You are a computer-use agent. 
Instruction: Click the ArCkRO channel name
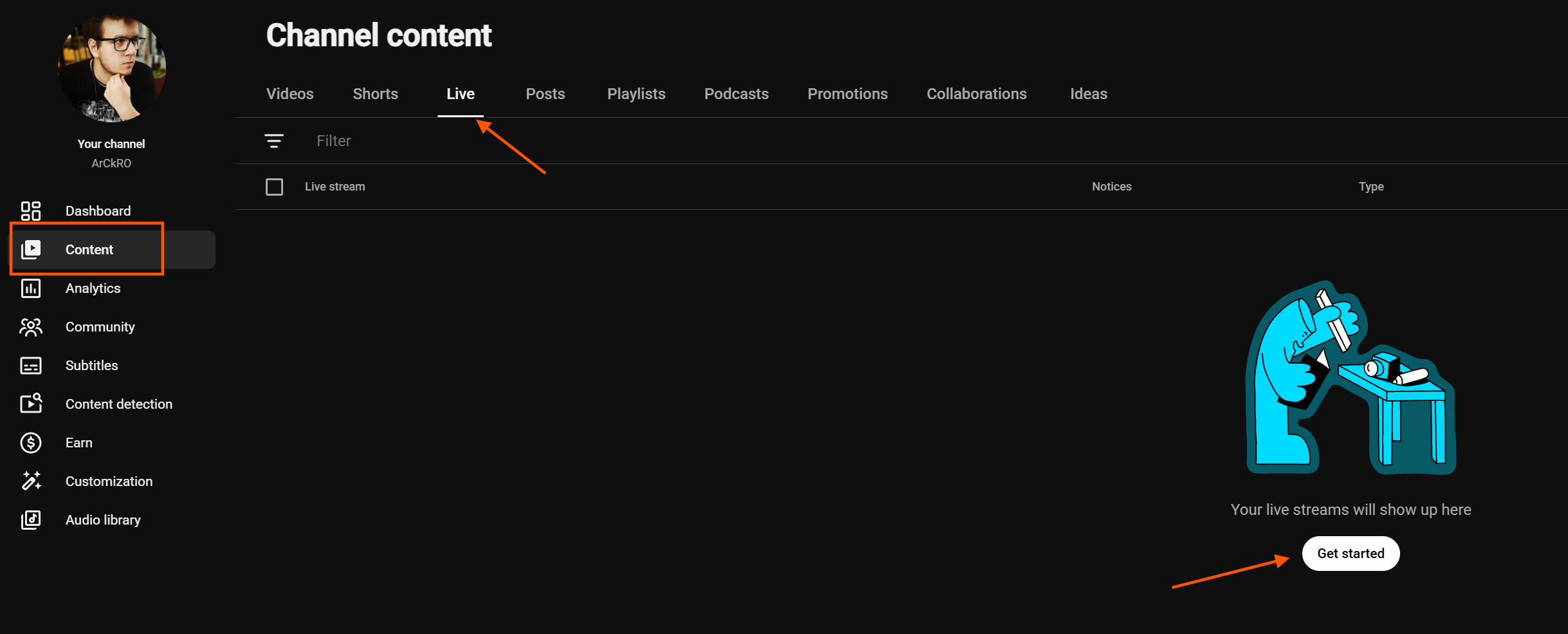click(x=111, y=163)
